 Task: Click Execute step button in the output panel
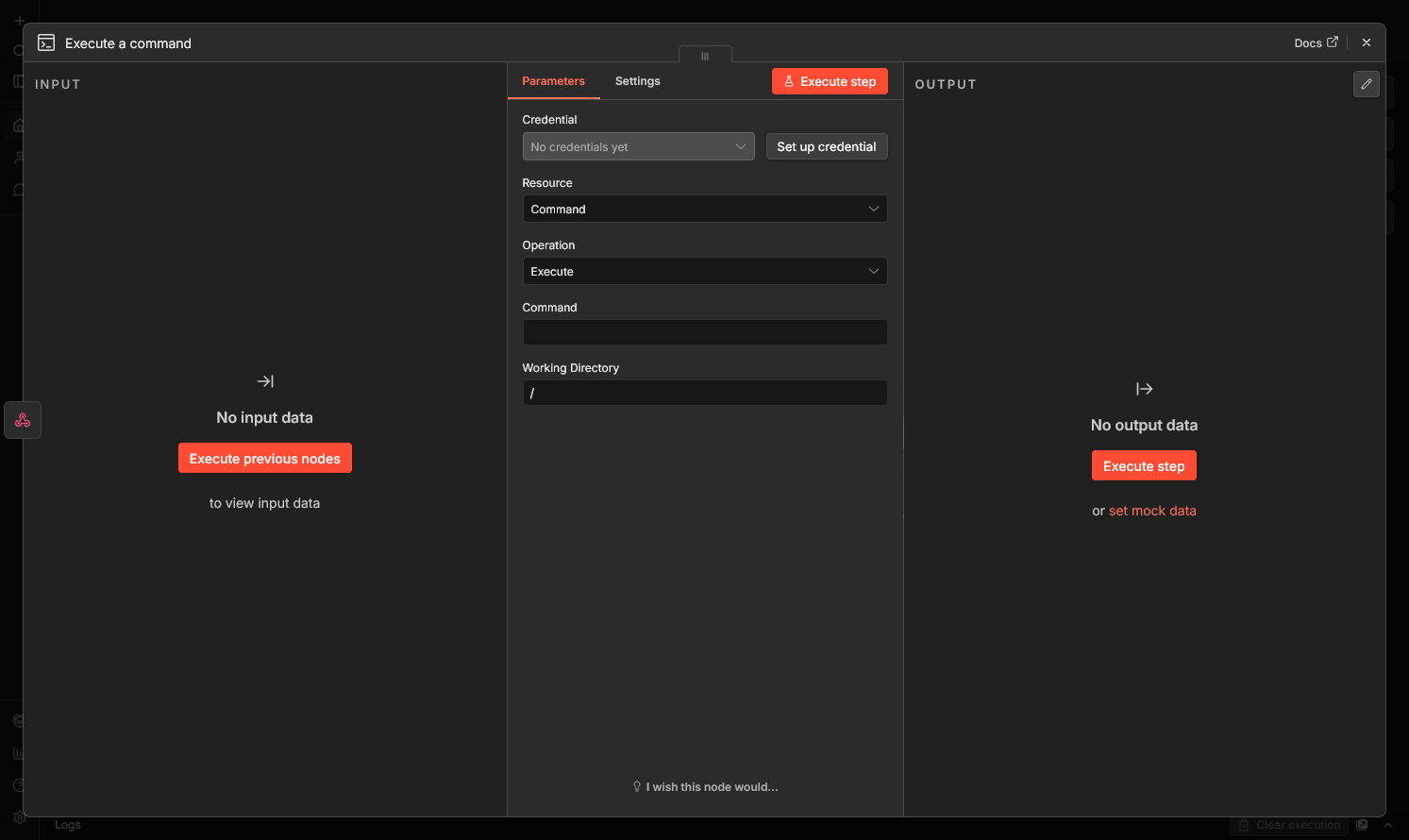click(x=1144, y=465)
